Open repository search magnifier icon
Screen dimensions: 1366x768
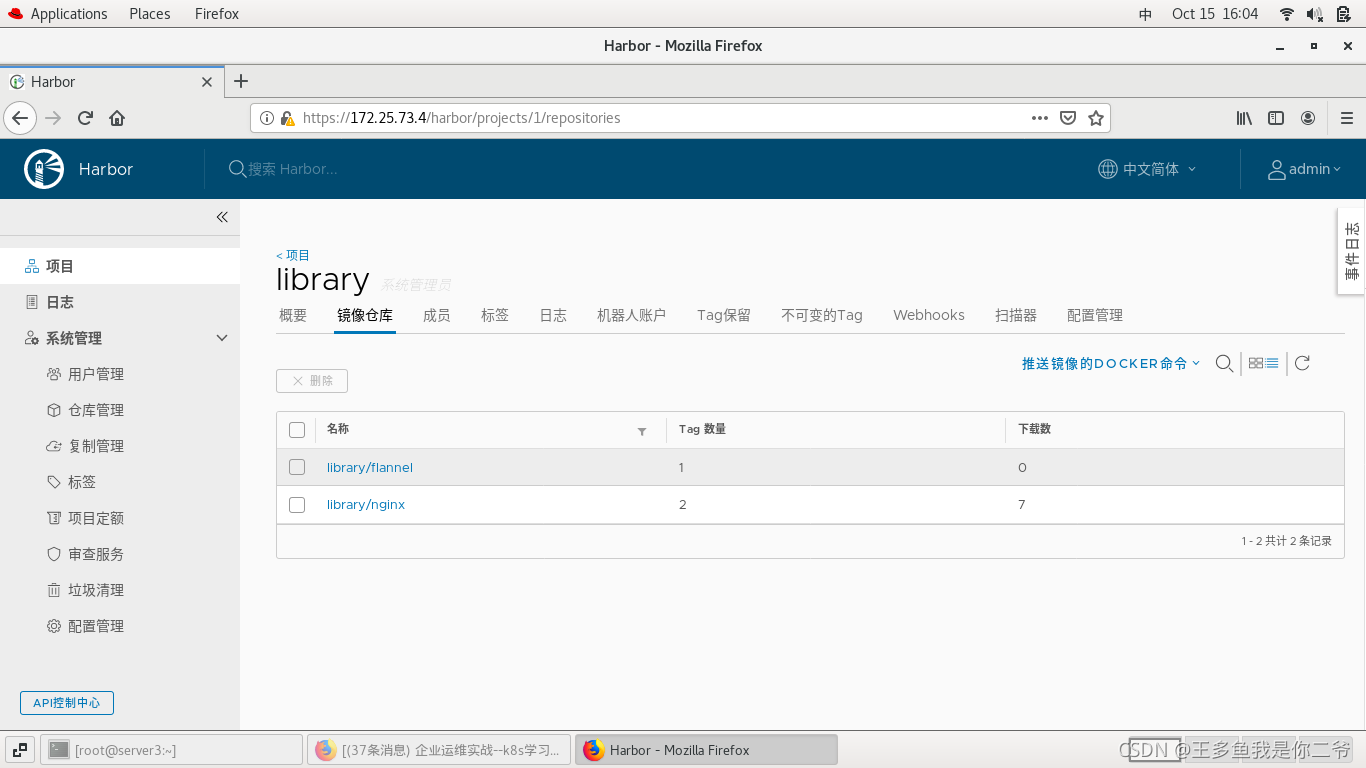[x=1224, y=363]
